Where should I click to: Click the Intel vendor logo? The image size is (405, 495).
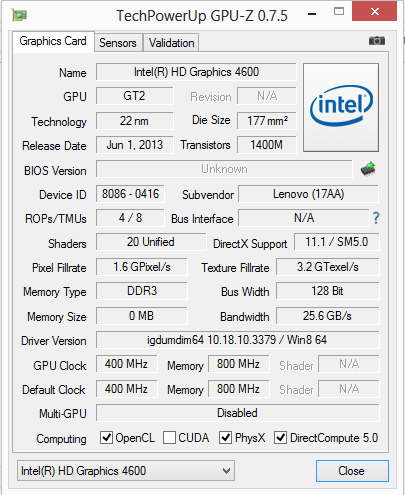[x=341, y=107]
